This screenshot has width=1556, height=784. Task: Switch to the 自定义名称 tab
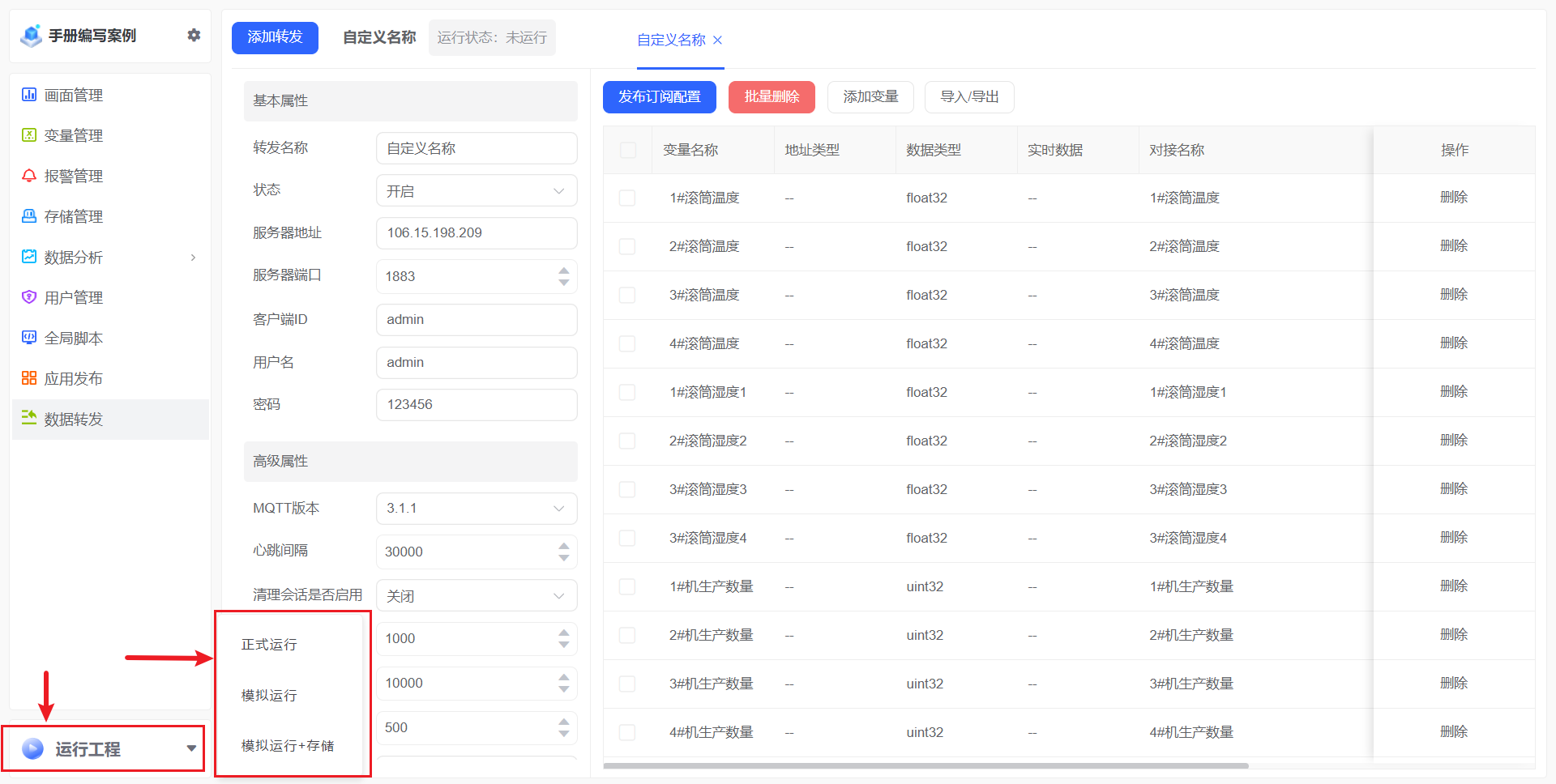point(670,40)
